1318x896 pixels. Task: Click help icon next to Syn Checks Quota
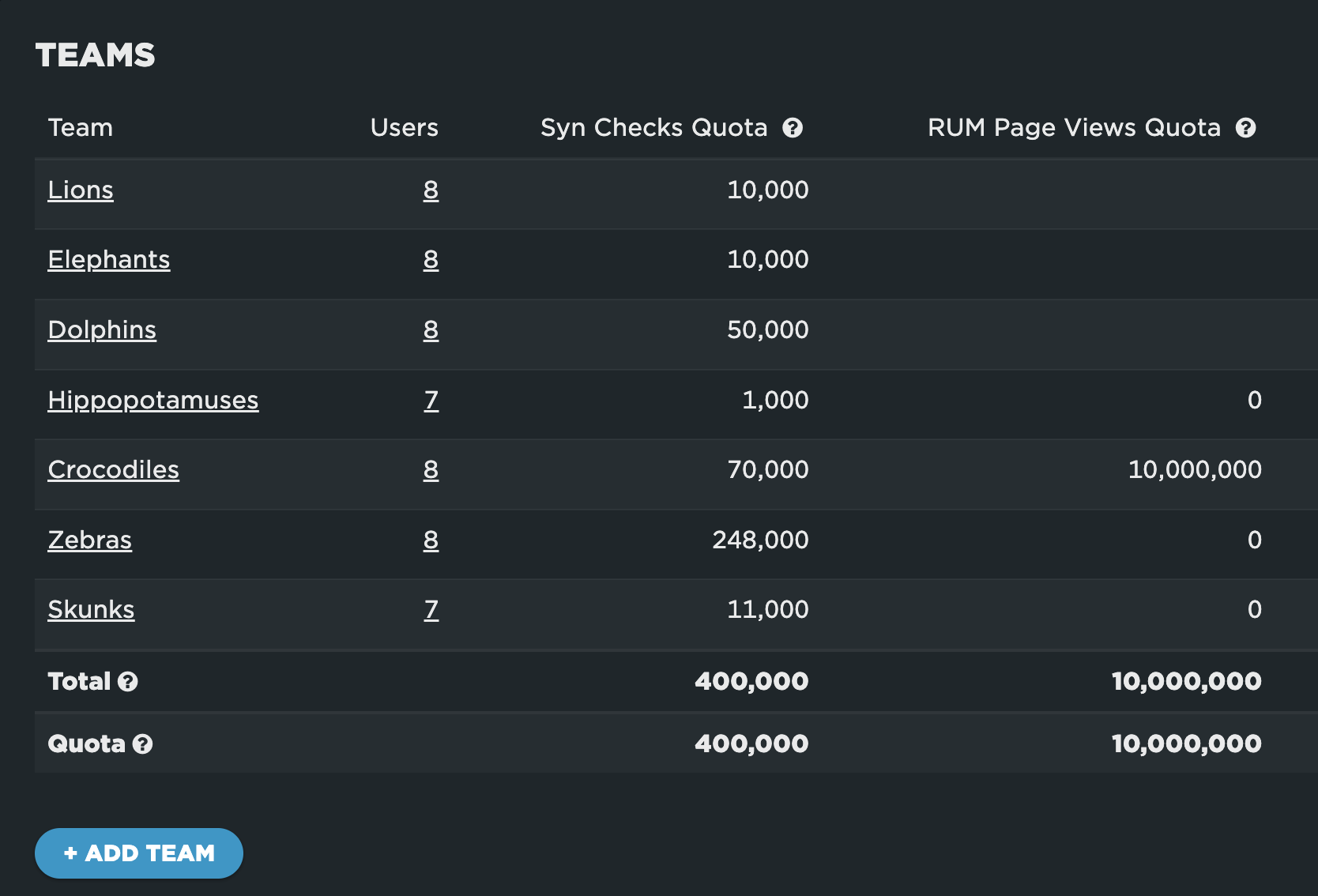click(793, 128)
